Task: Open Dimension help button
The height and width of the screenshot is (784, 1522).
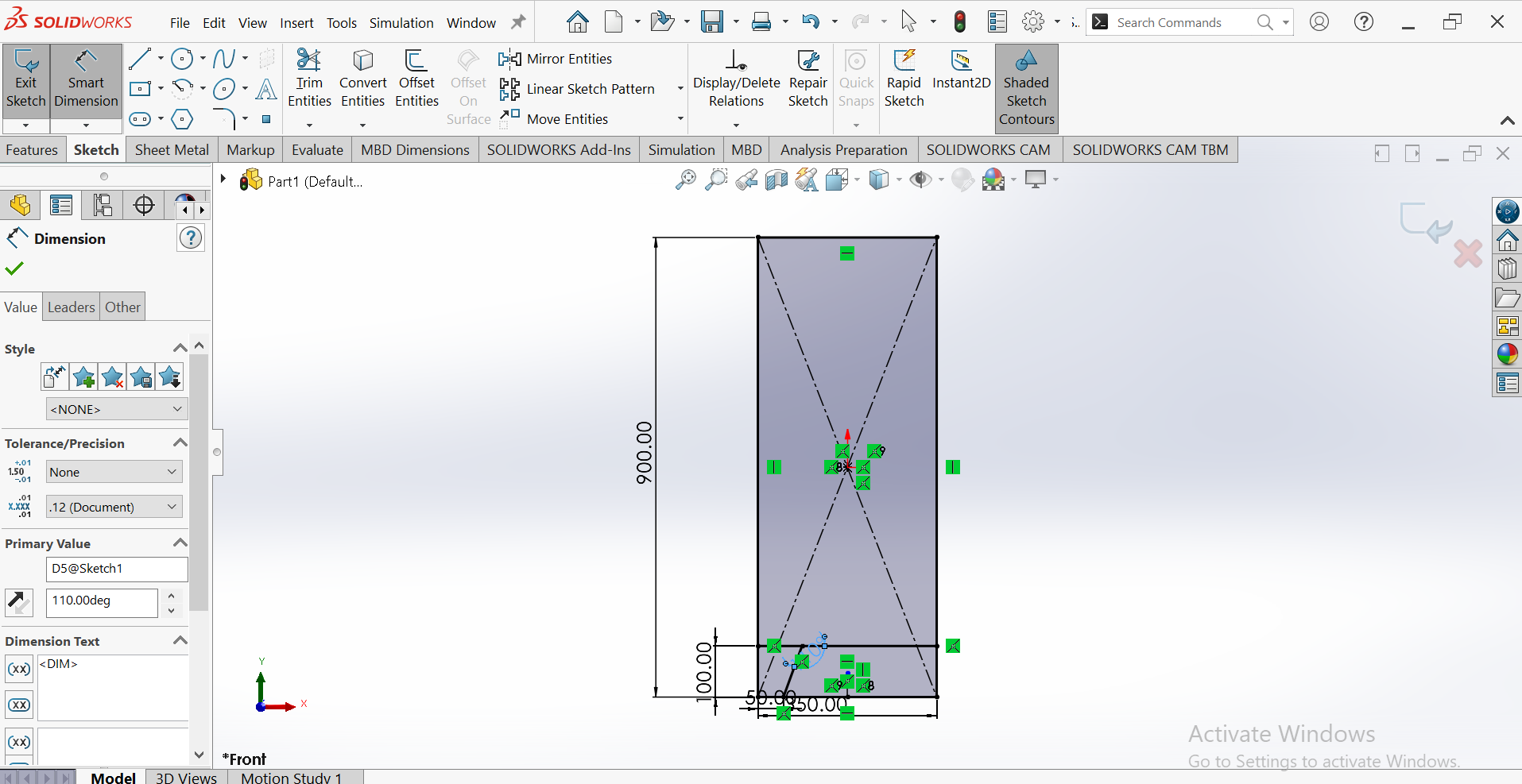Action: 191,238
